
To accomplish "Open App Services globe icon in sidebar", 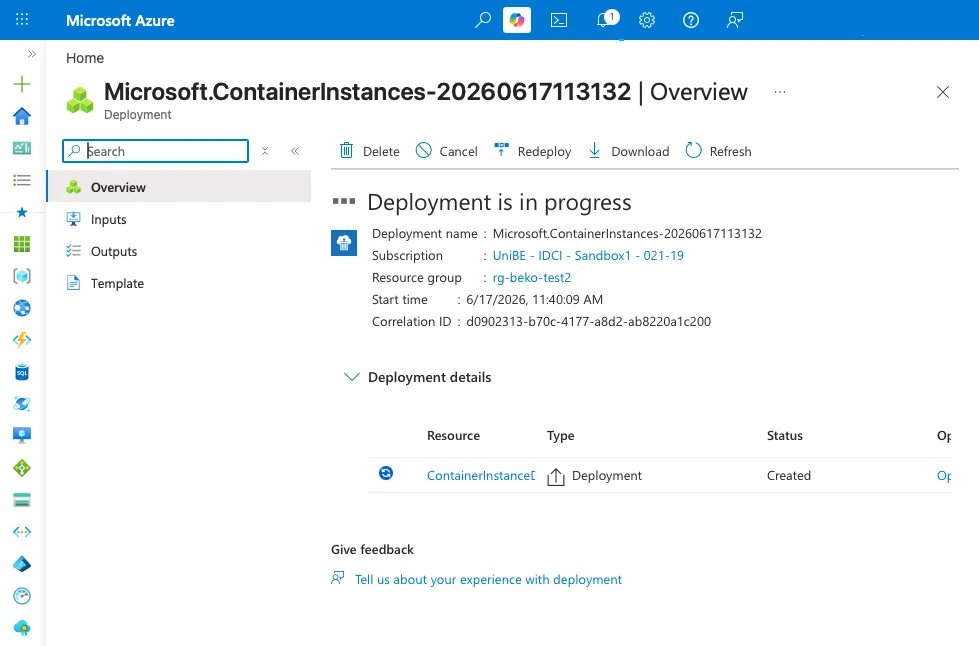I will click(22, 308).
